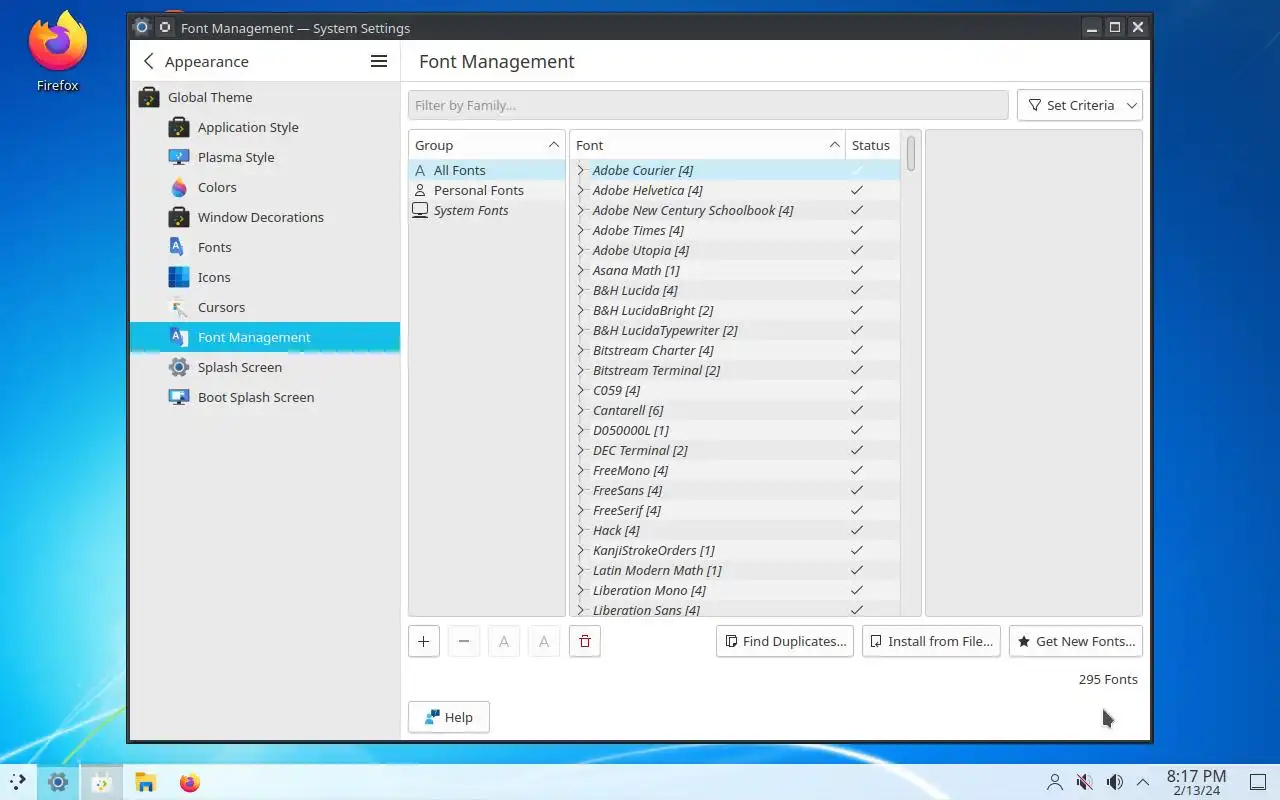Open System Settings taskbar icon

pyautogui.click(x=58, y=782)
